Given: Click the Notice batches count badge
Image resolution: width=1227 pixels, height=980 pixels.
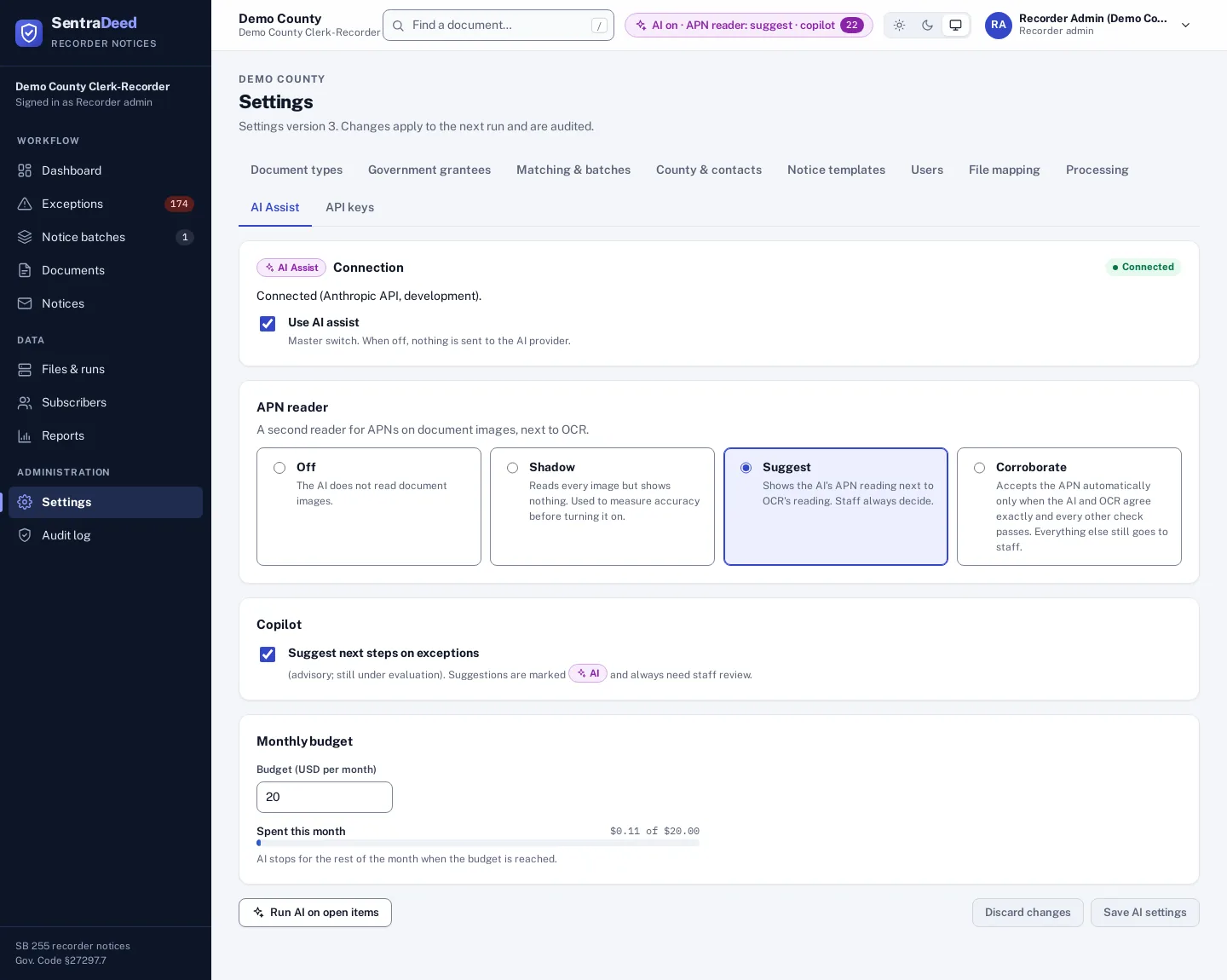Looking at the screenshot, I should tap(185, 237).
